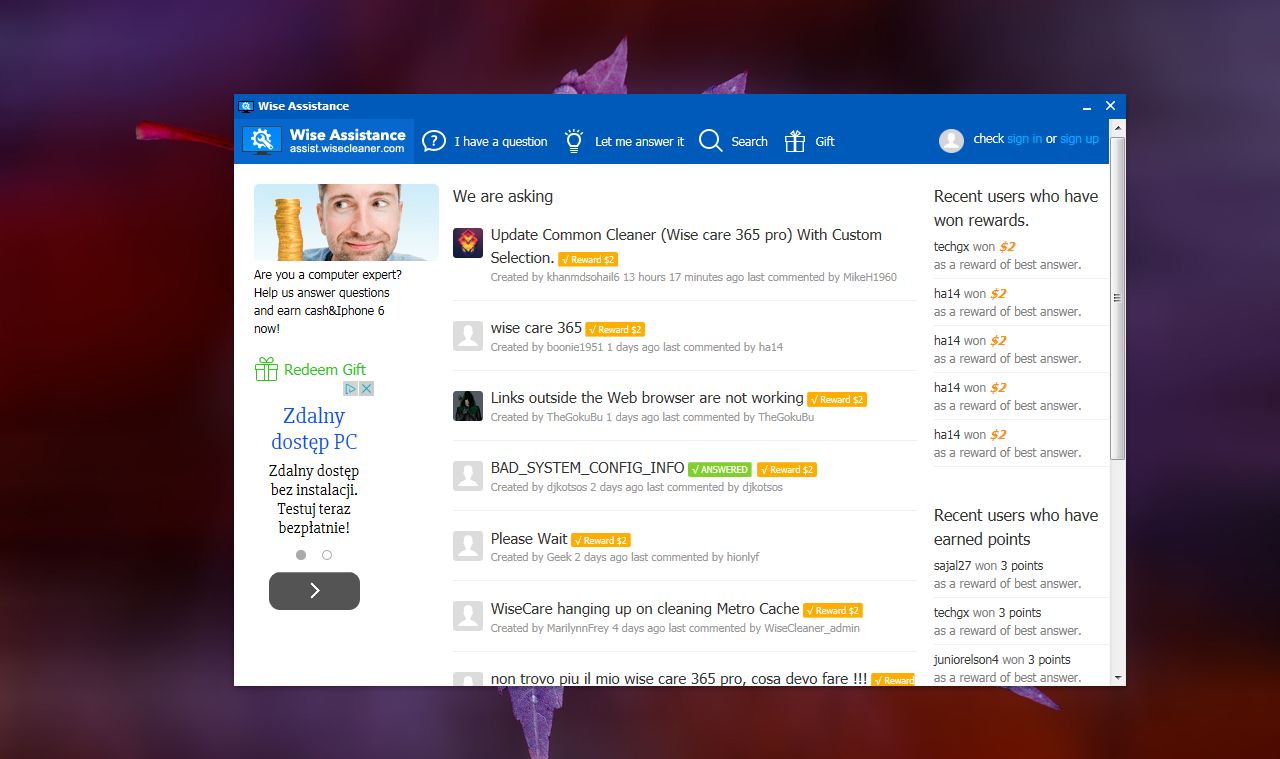
Task: Select the second ad carousel dot
Action: coord(327,555)
